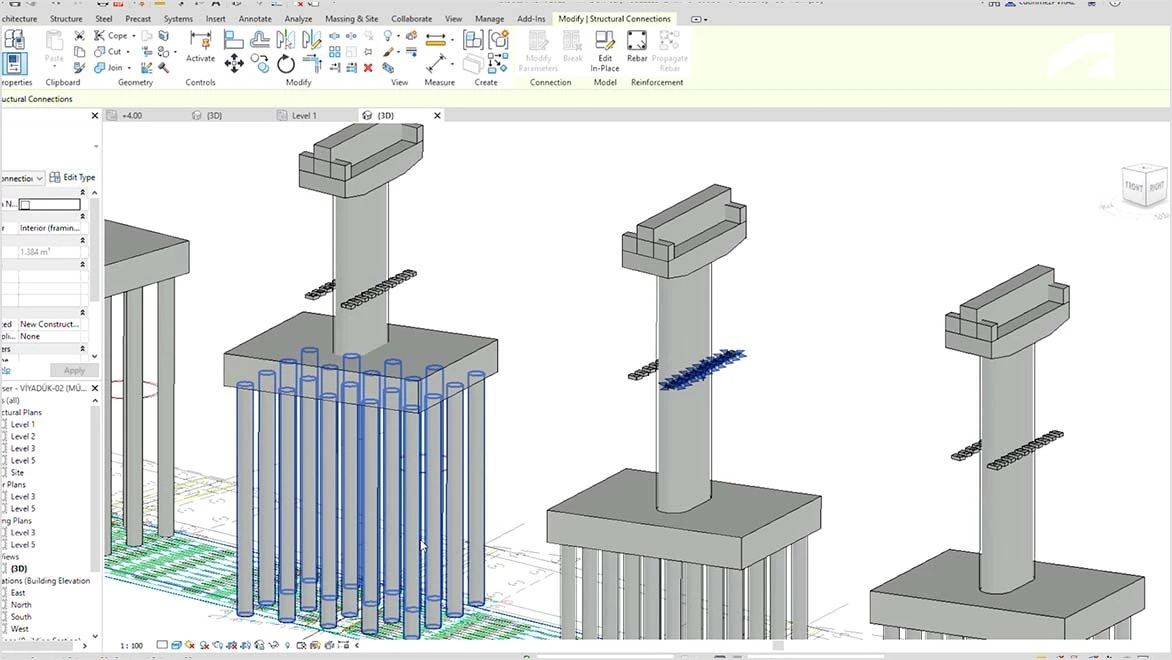Close the active {3D} view tab
Image resolution: width=1172 pixels, height=660 pixels.
point(437,115)
